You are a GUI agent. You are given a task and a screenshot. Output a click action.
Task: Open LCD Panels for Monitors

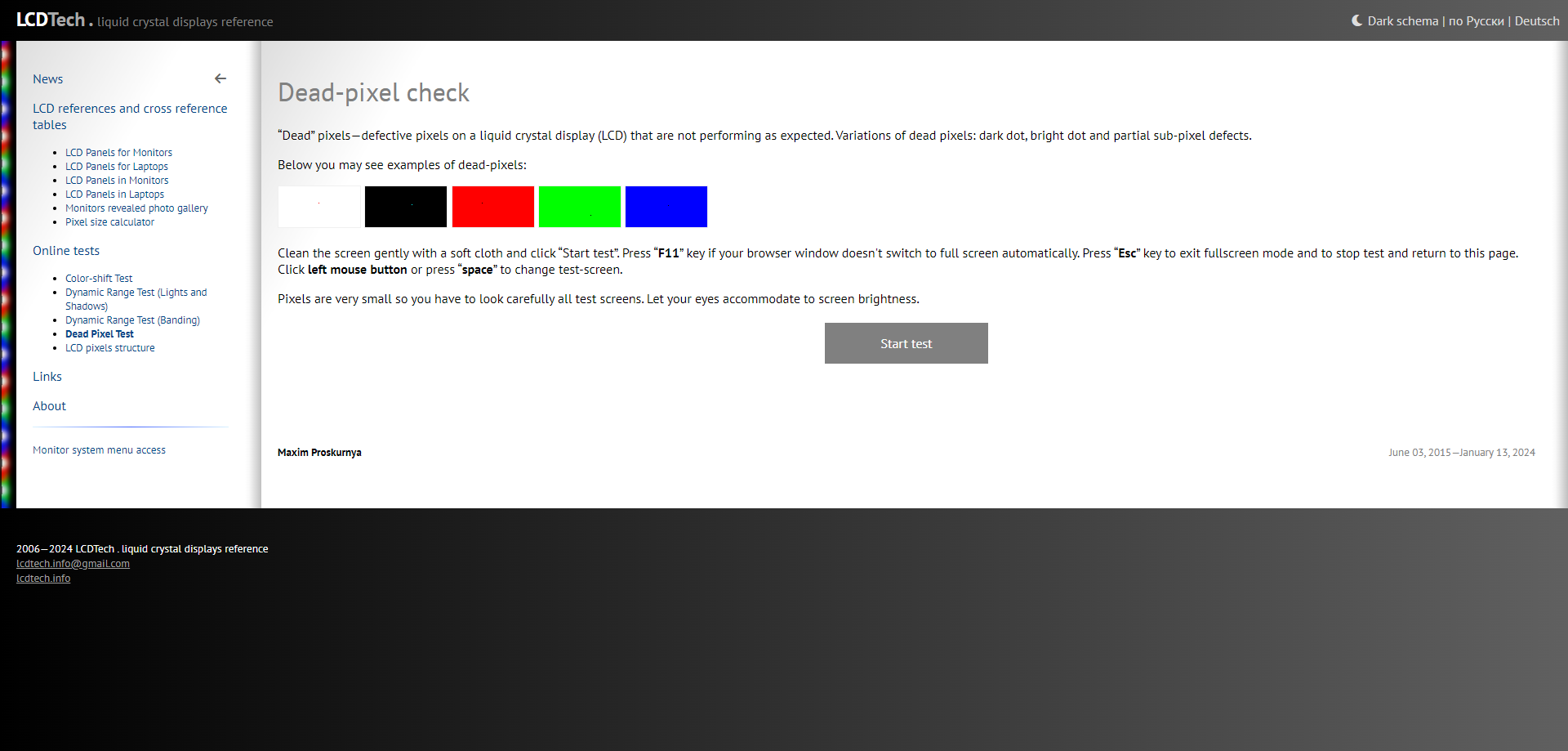[118, 153]
